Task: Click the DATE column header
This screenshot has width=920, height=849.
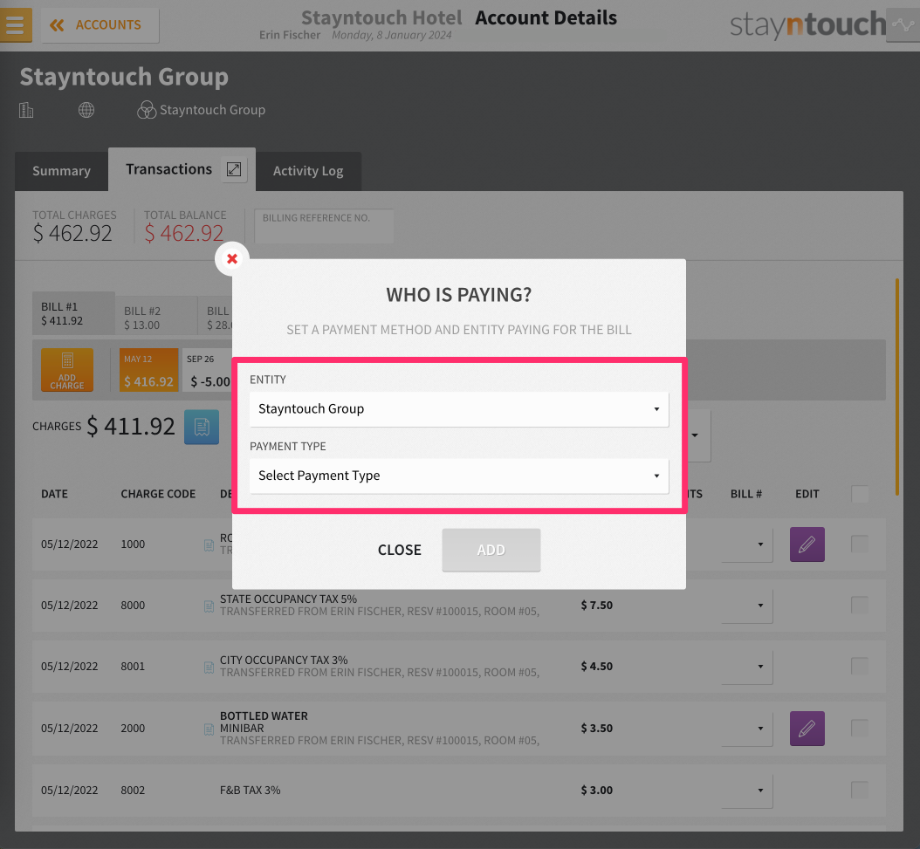Action: point(55,494)
